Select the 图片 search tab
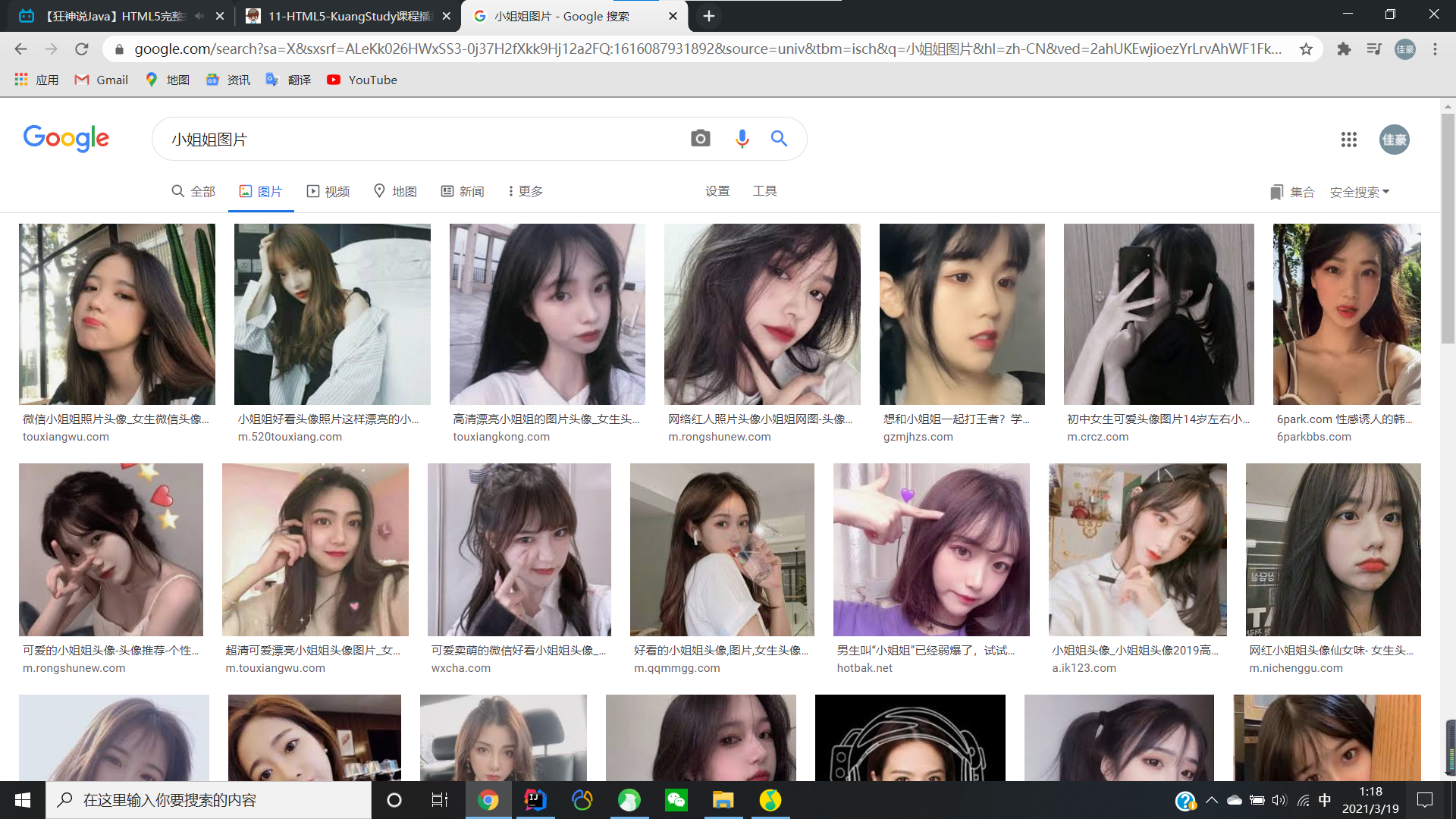 tap(261, 191)
